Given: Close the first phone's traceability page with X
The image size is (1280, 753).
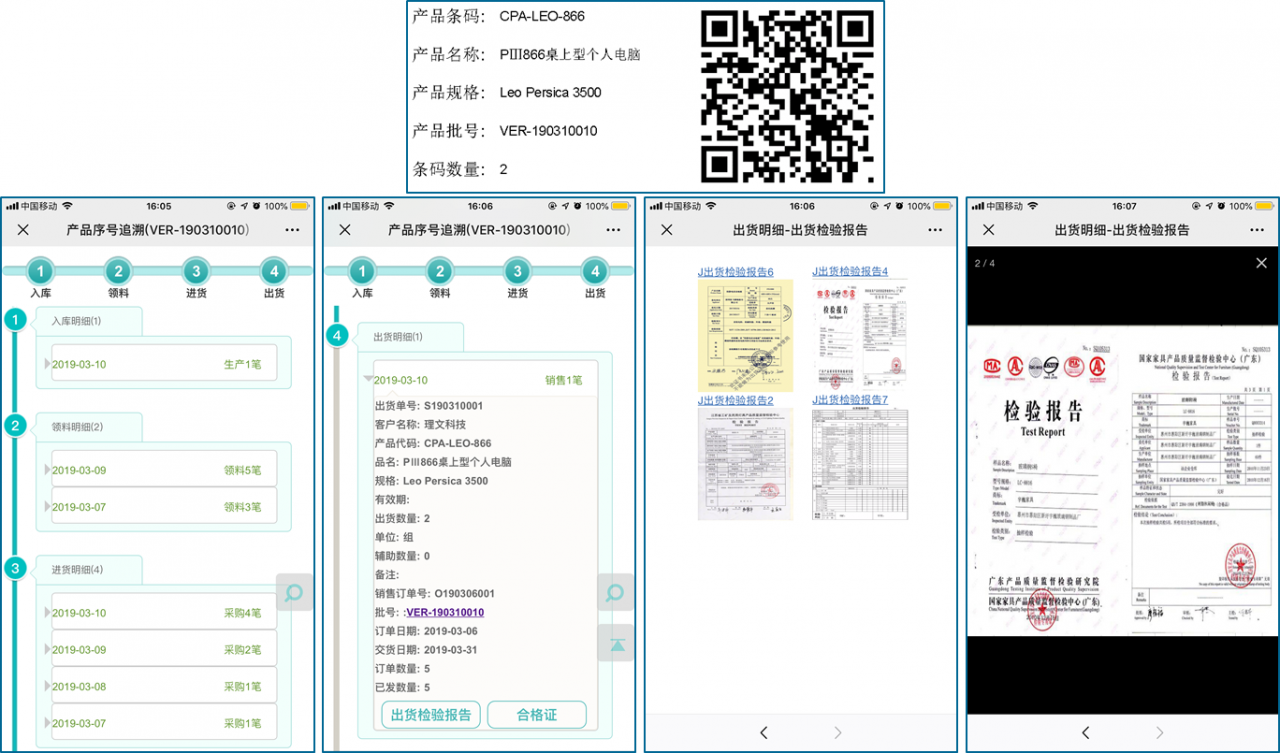Looking at the screenshot, I should point(23,230).
